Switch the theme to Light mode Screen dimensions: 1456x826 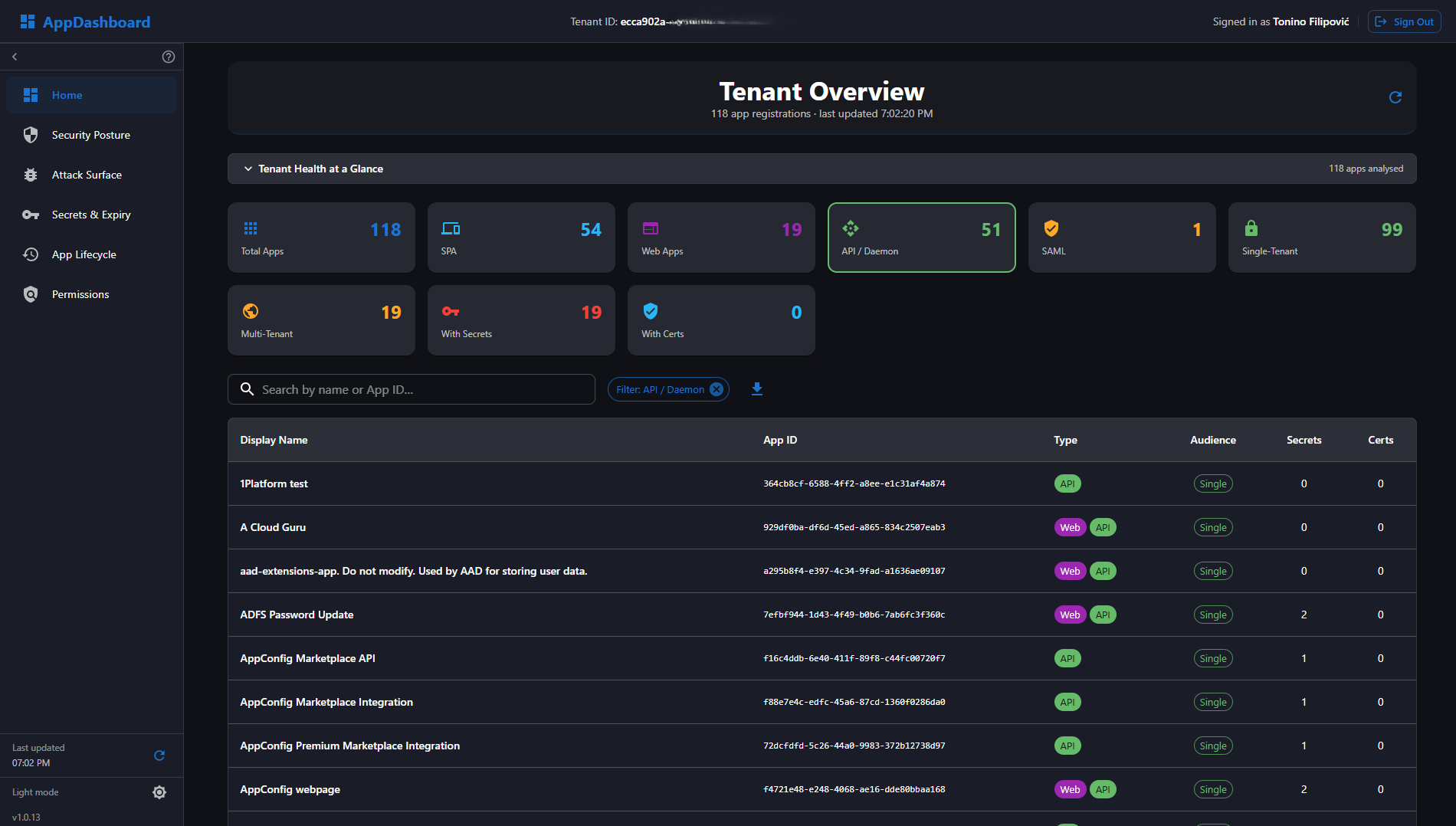pyautogui.click(x=34, y=792)
